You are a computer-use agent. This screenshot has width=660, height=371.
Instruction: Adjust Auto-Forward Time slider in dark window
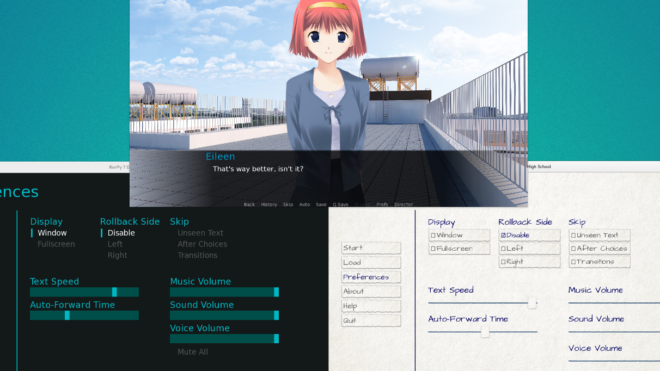coord(84,315)
